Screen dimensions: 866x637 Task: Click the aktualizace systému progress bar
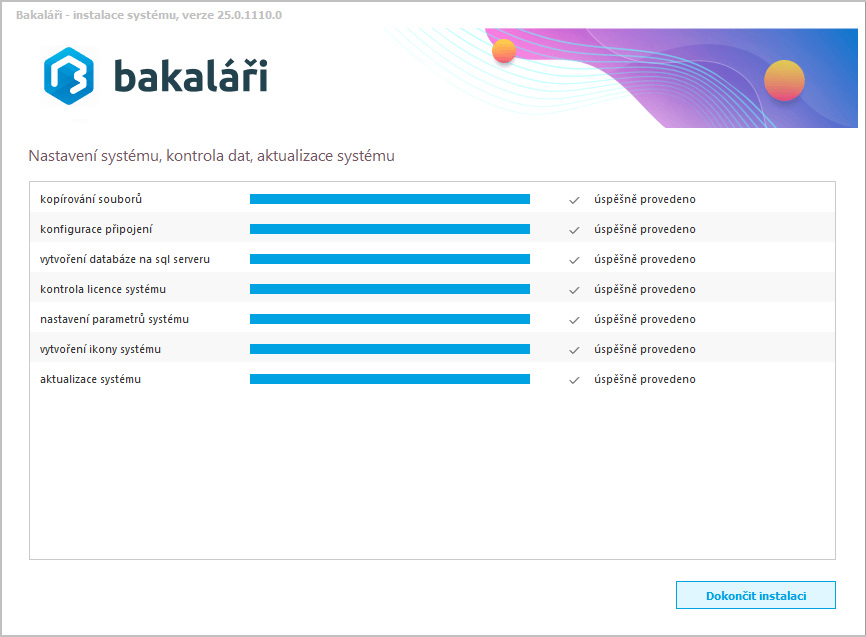coord(389,379)
